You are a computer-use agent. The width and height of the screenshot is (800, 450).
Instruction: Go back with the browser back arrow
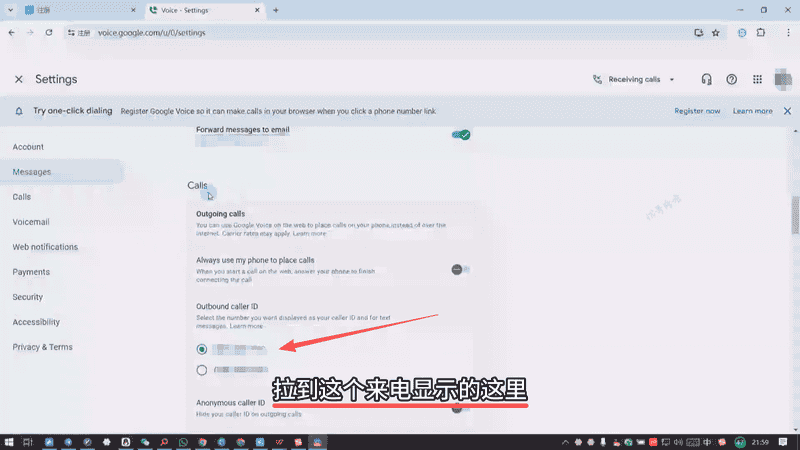pos(12,33)
